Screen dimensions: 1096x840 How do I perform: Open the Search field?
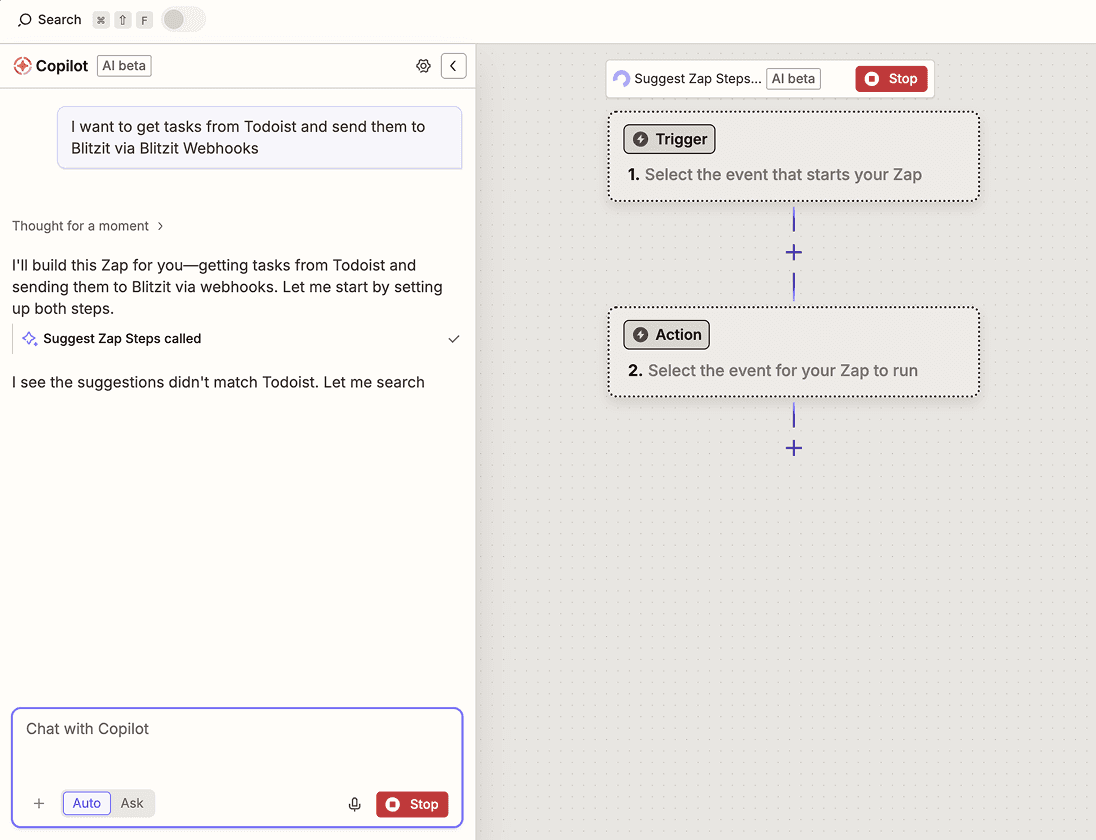click(50, 20)
